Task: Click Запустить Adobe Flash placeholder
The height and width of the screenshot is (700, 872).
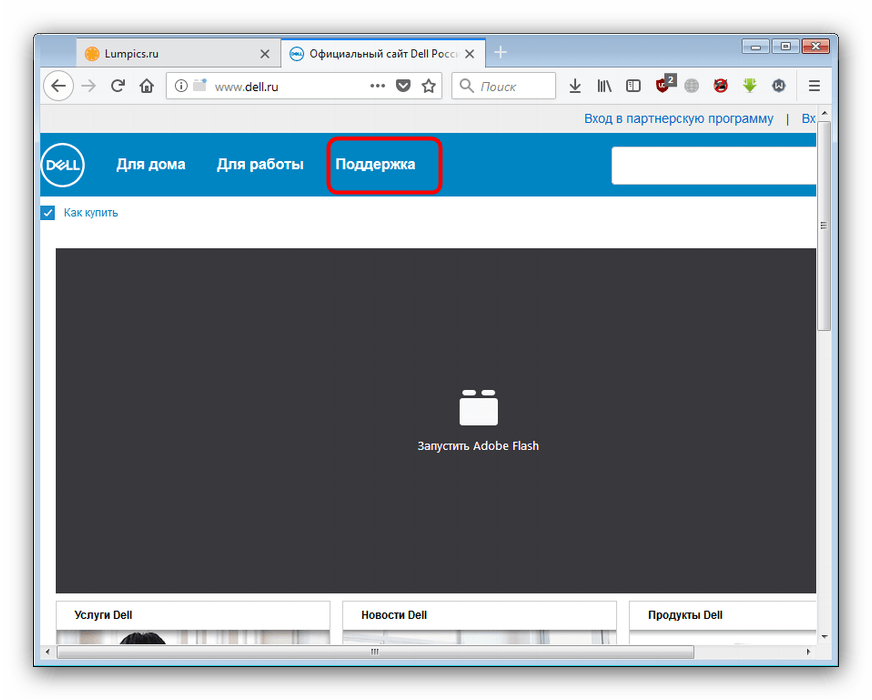Action: click(478, 420)
